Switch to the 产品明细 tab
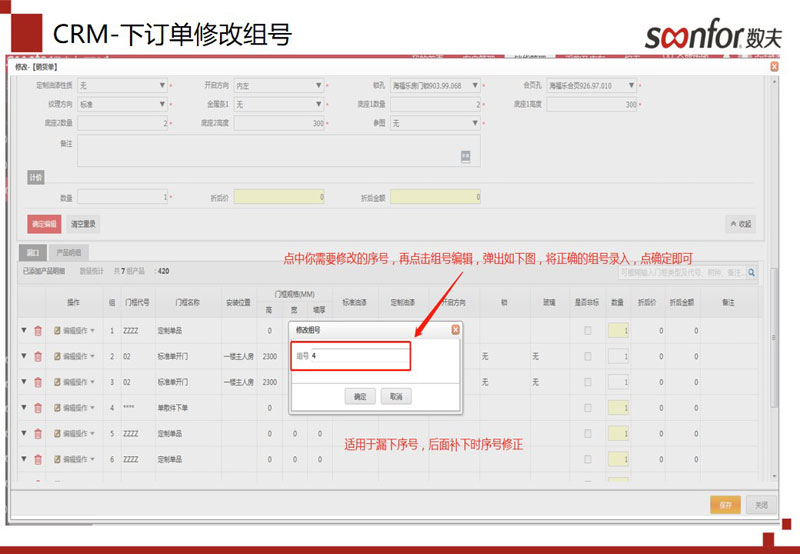The image size is (800, 554). [69, 252]
